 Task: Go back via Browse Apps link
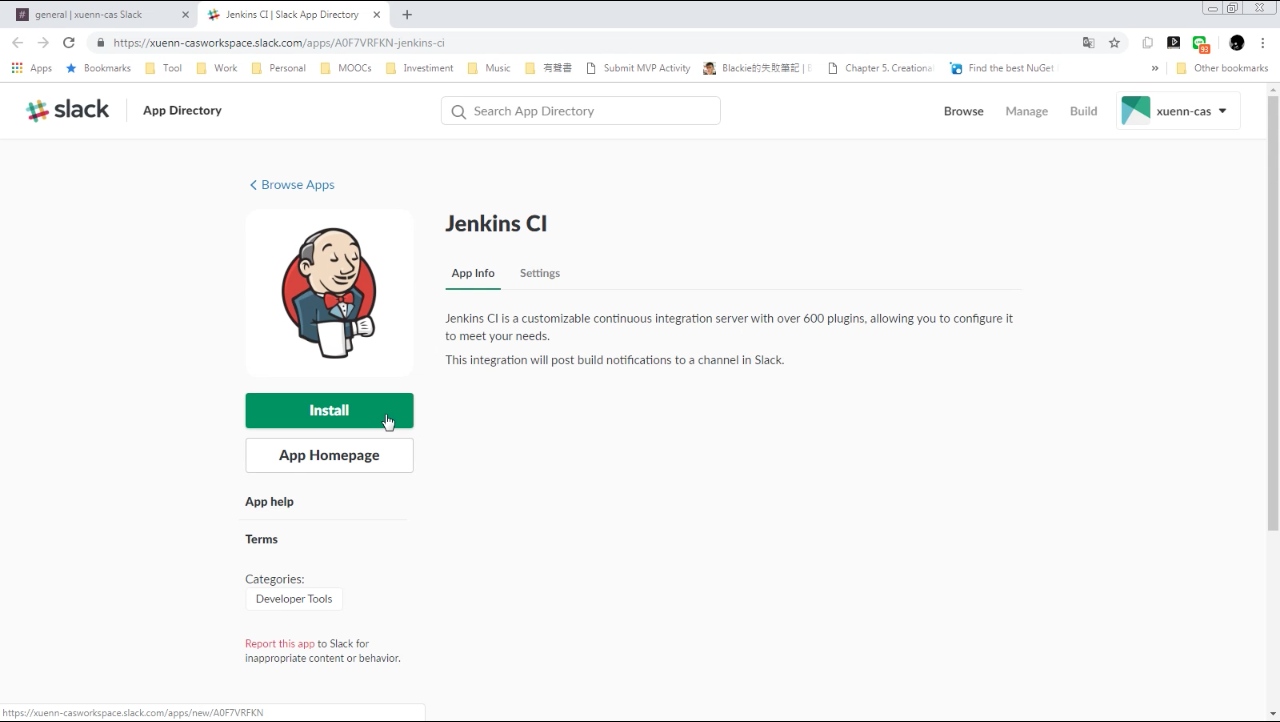pyautogui.click(x=292, y=185)
